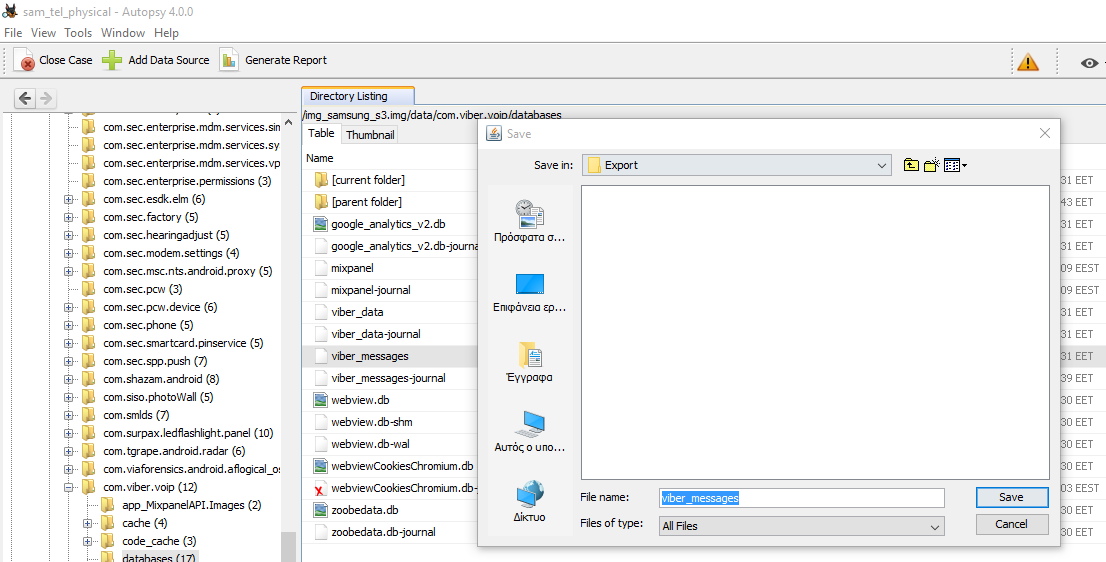Select the Table tab

pos(321,133)
